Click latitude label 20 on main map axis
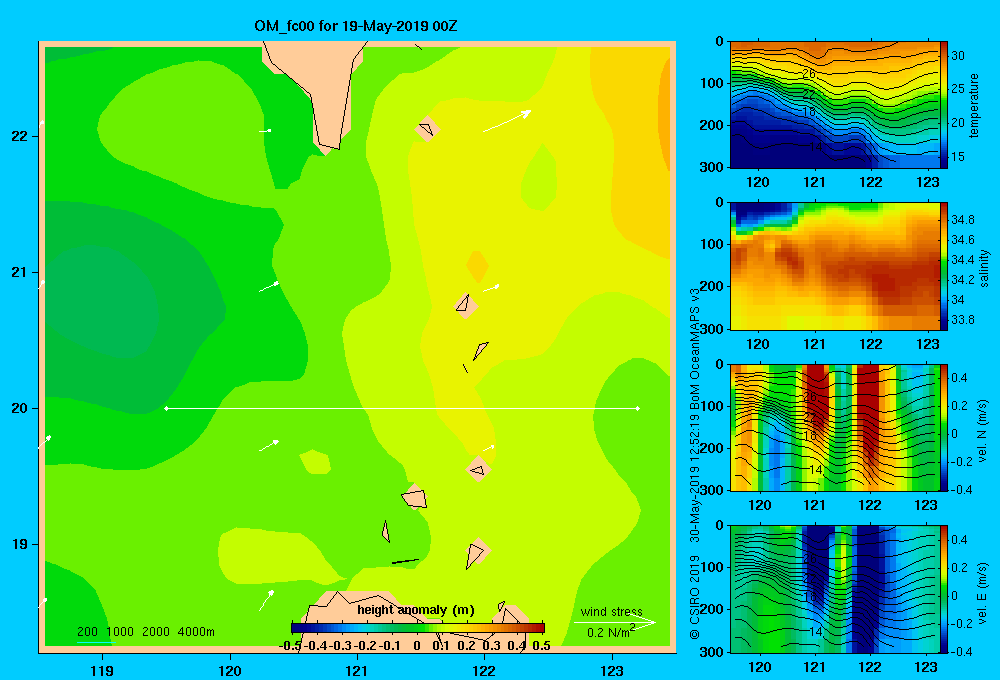The width and height of the screenshot is (1000, 680). coord(20,408)
